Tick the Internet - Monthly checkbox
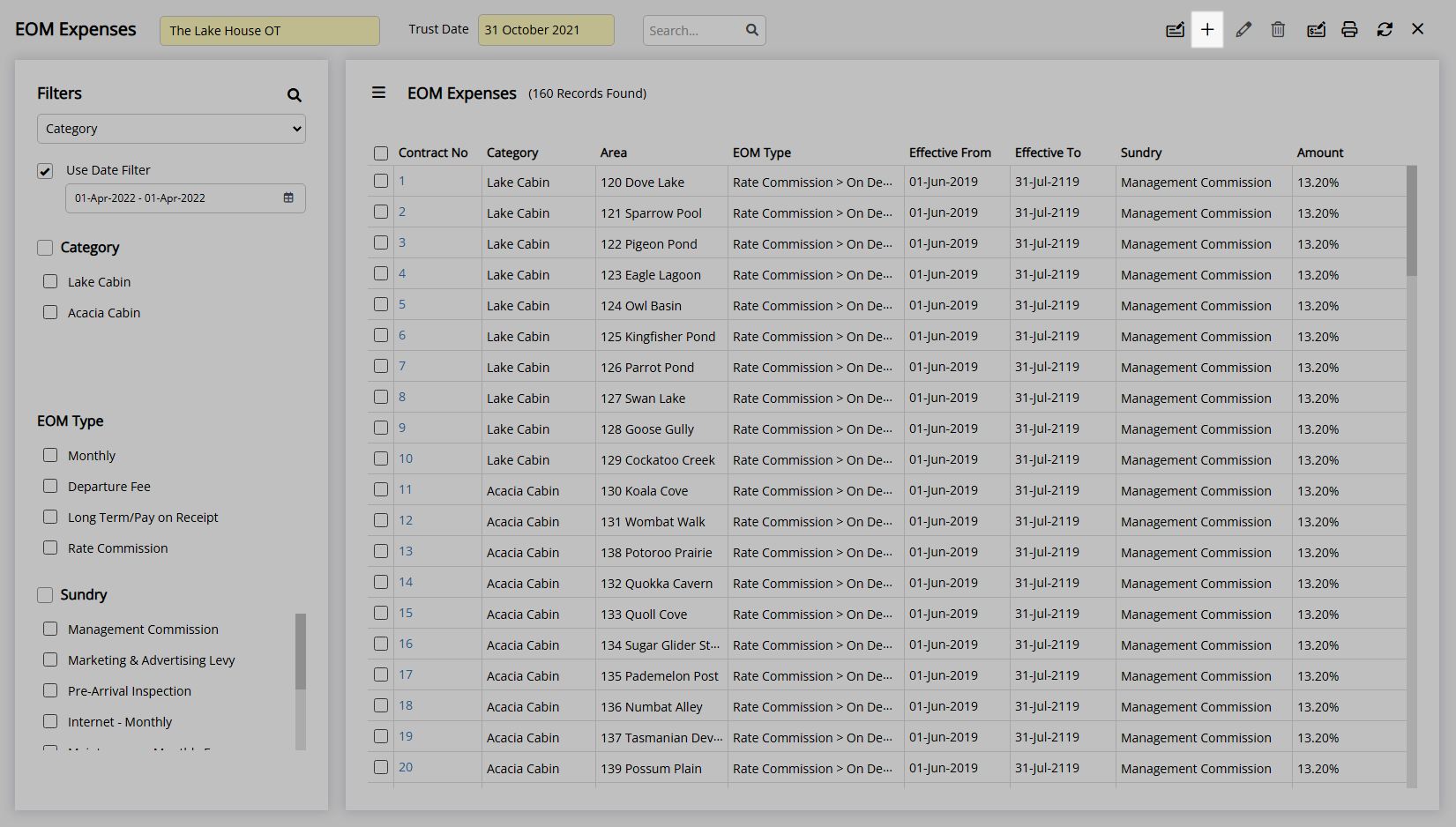Screen dimensions: 1456x827 tap(50, 721)
